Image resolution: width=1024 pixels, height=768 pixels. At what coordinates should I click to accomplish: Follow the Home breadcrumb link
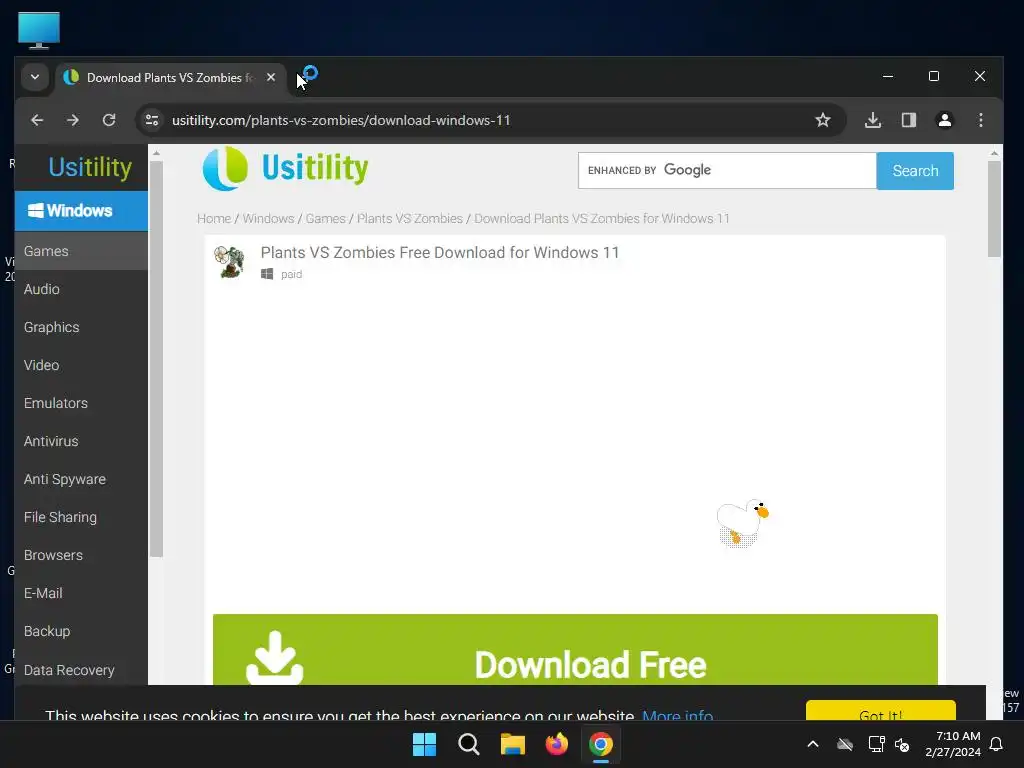click(214, 219)
